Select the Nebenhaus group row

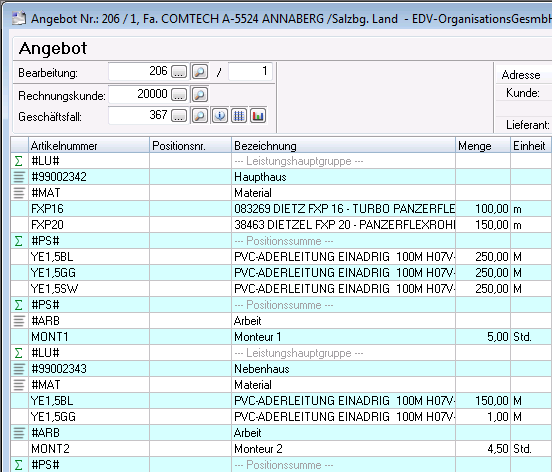point(281,369)
